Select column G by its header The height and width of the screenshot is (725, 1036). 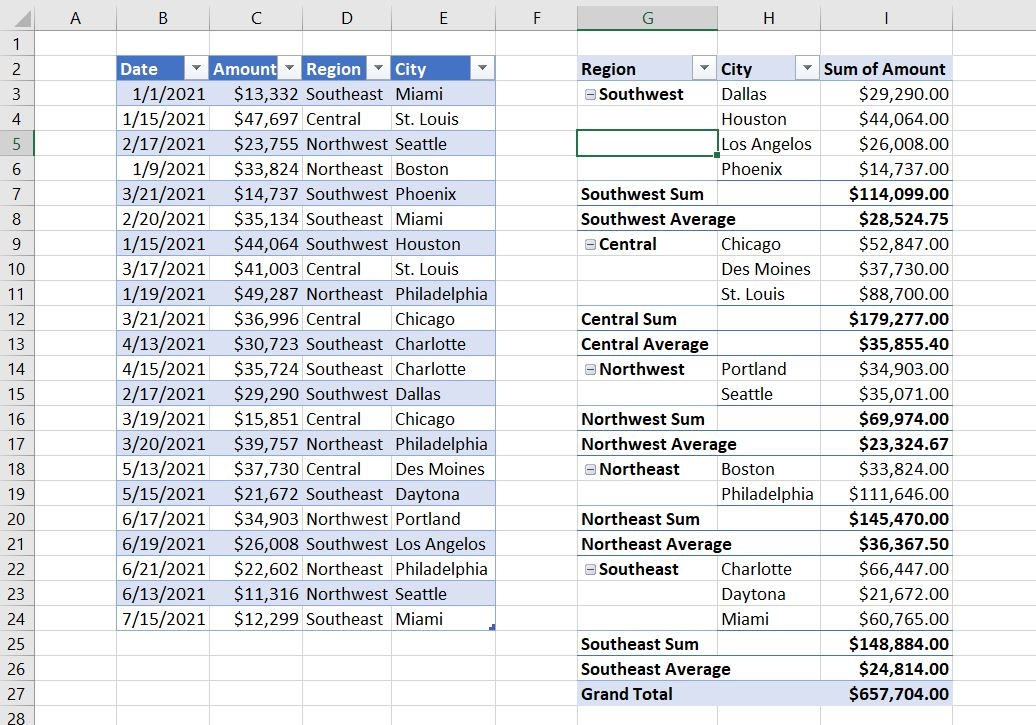coord(647,18)
